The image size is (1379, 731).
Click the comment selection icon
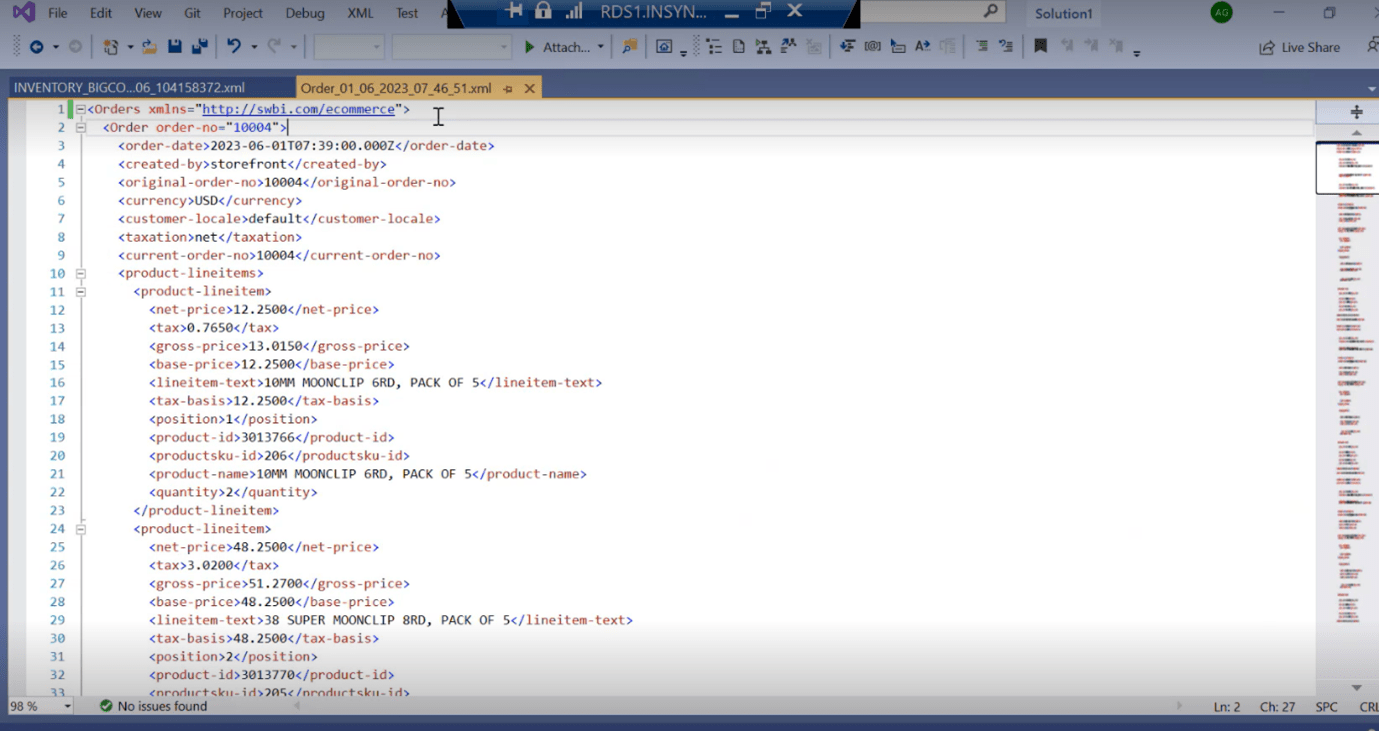coord(981,47)
